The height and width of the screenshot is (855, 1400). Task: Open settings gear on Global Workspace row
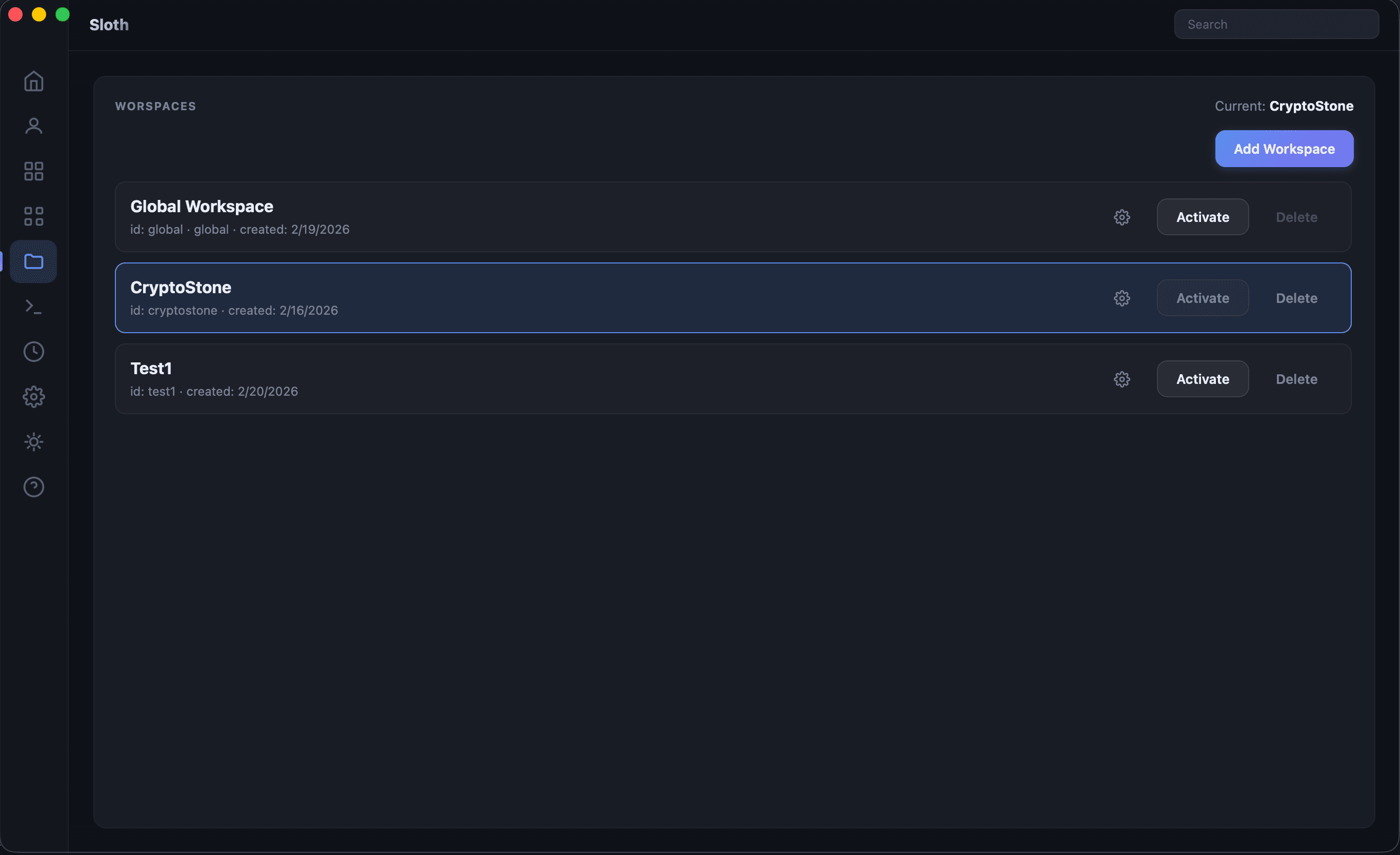tap(1122, 217)
